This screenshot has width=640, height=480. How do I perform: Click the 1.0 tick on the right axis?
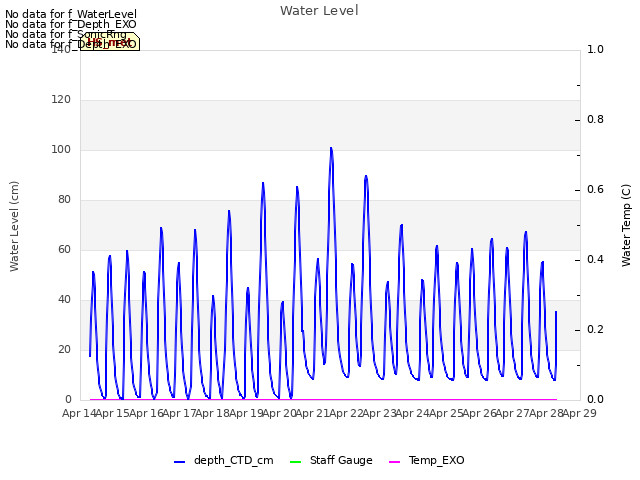point(595,49)
